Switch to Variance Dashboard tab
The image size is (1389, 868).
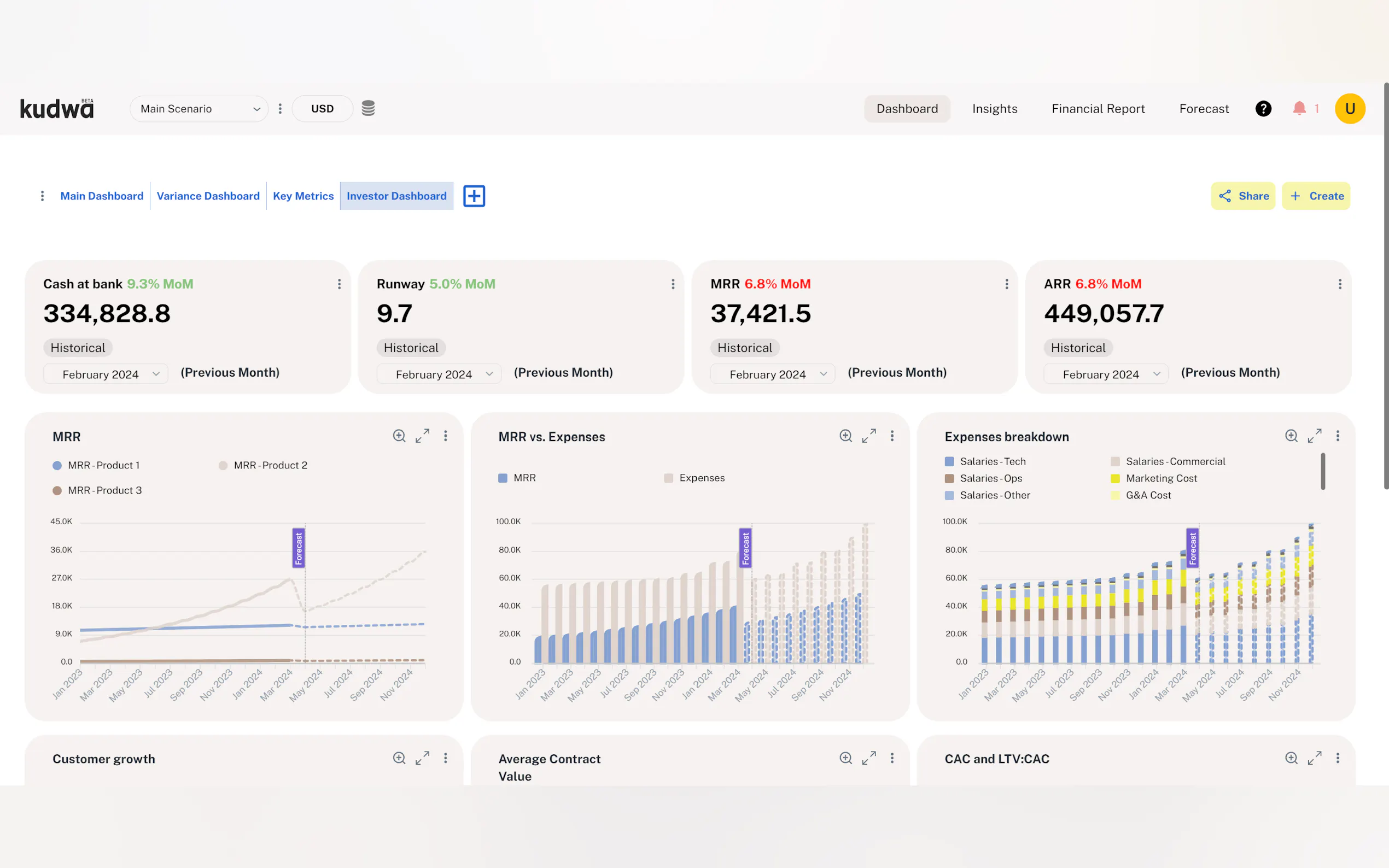(208, 196)
